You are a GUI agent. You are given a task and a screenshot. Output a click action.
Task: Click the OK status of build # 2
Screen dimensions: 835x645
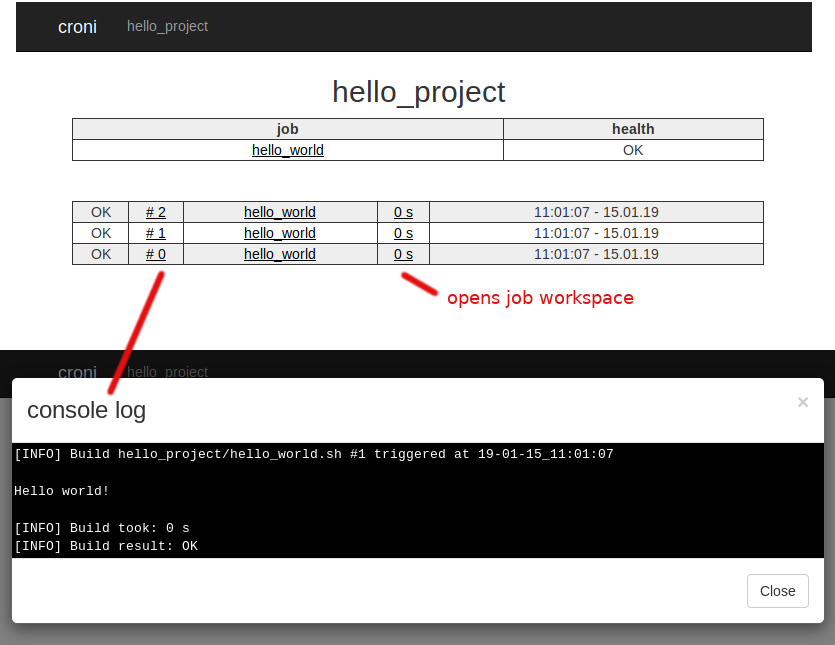[100, 212]
